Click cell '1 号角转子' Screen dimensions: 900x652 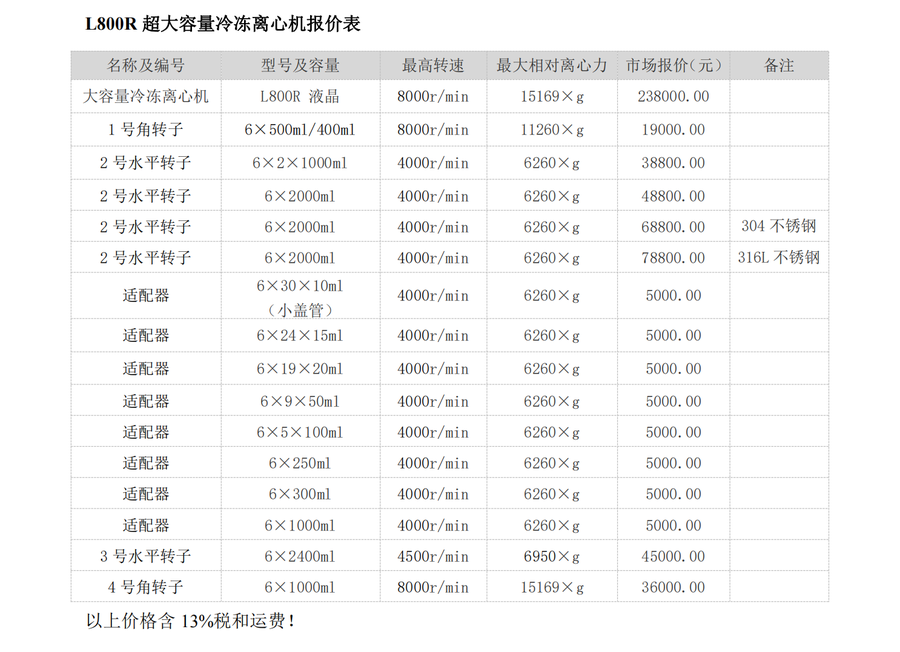coord(146,129)
